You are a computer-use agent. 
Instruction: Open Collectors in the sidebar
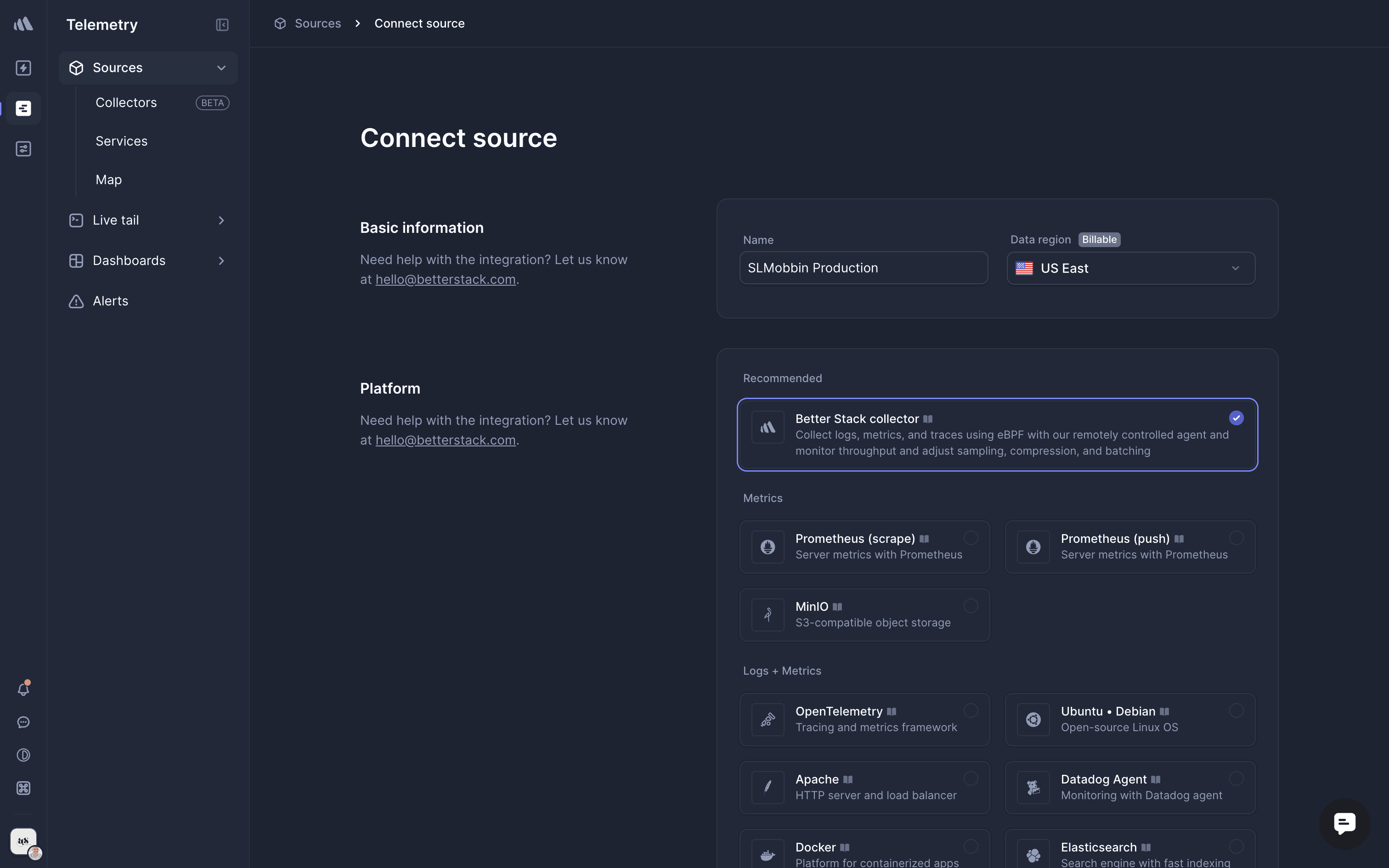[126, 103]
